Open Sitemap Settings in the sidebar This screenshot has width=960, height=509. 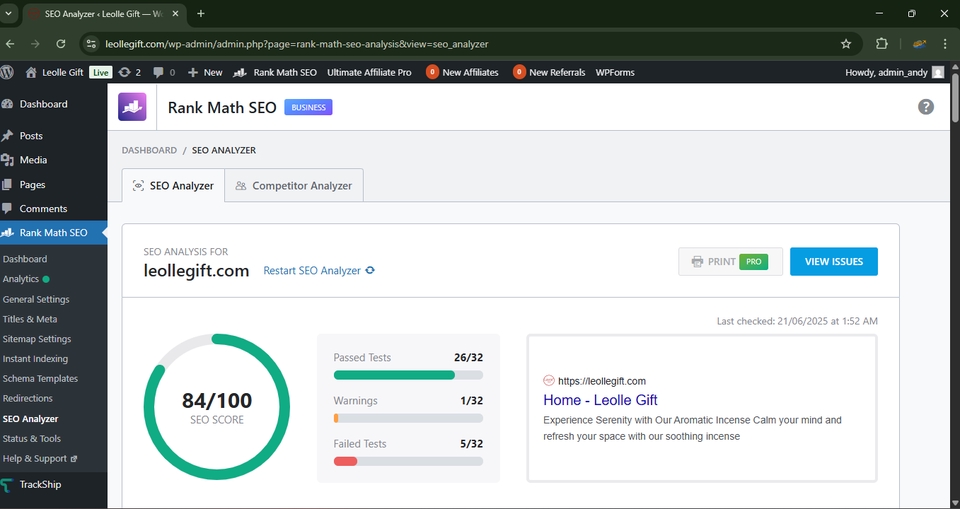coord(37,339)
